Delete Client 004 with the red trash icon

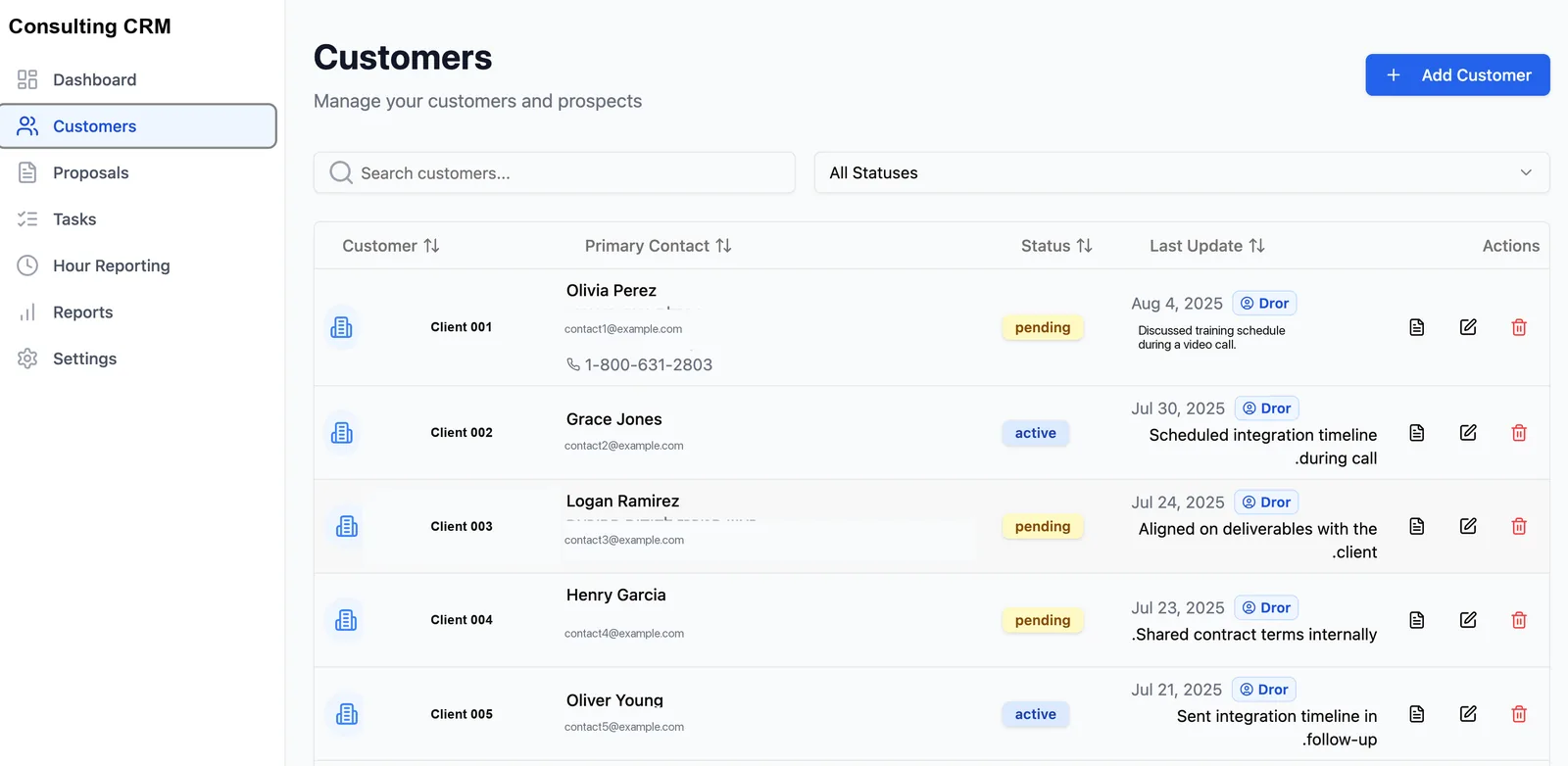1519,620
